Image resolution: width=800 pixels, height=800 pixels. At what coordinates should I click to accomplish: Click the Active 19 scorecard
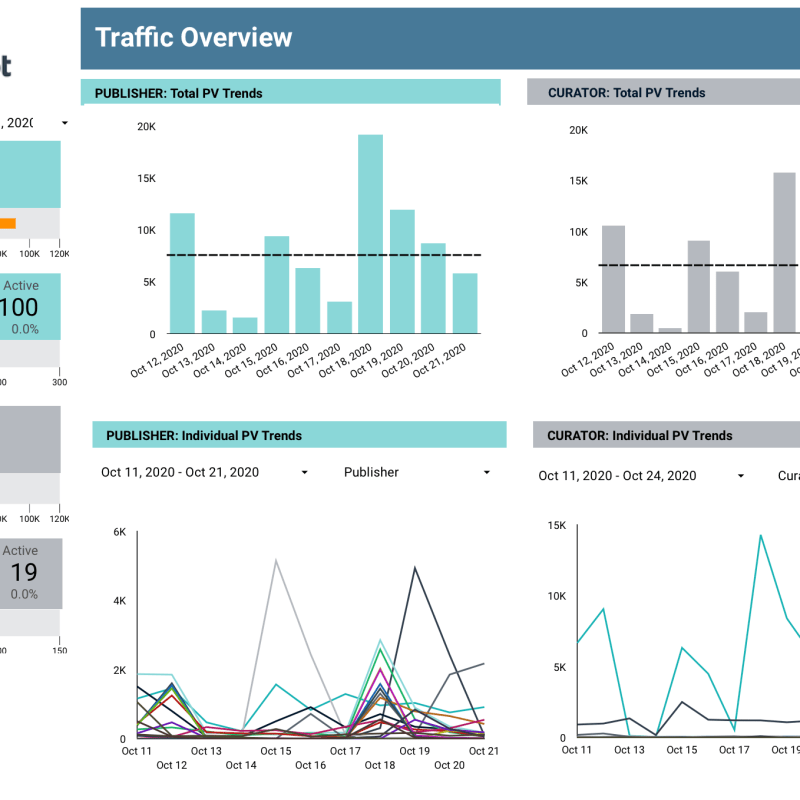tap(30, 572)
